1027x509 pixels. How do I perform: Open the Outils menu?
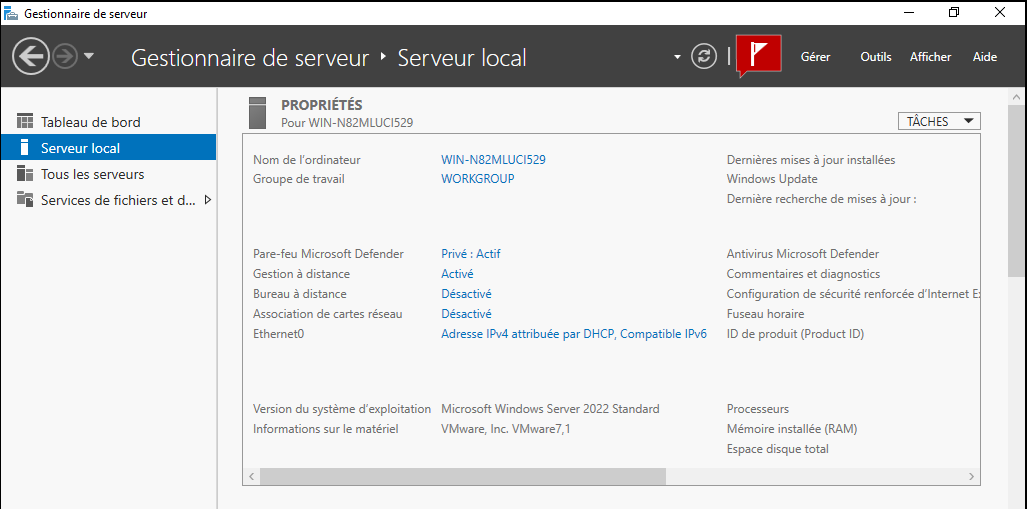pos(876,57)
